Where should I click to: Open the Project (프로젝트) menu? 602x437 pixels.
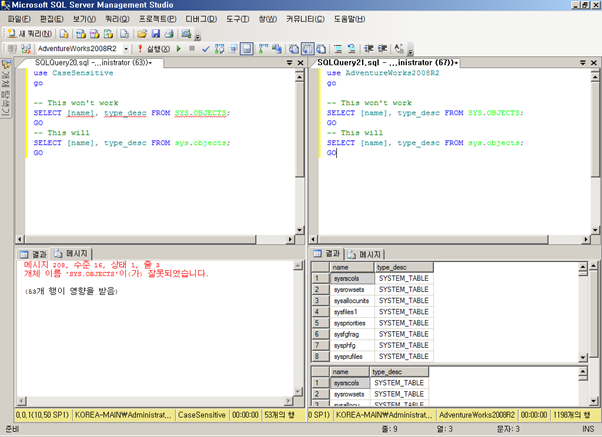click(x=157, y=19)
